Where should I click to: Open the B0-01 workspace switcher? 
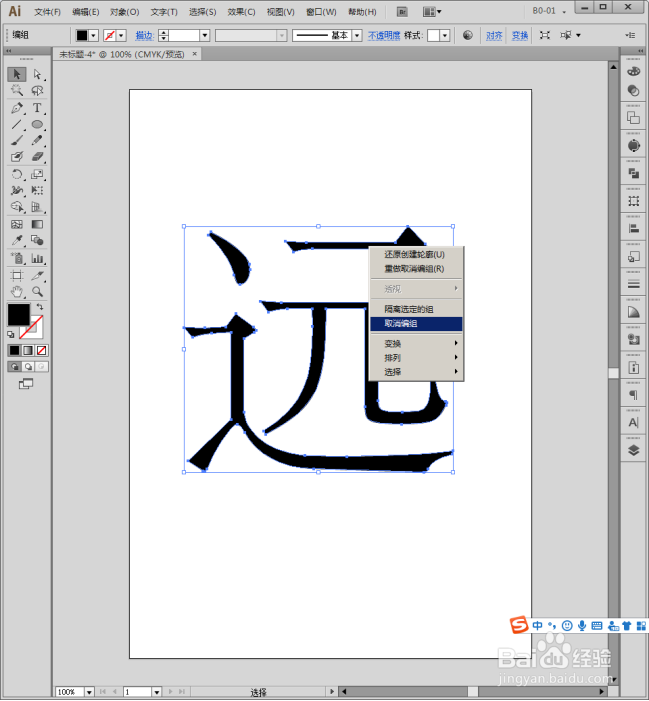[x=549, y=11]
